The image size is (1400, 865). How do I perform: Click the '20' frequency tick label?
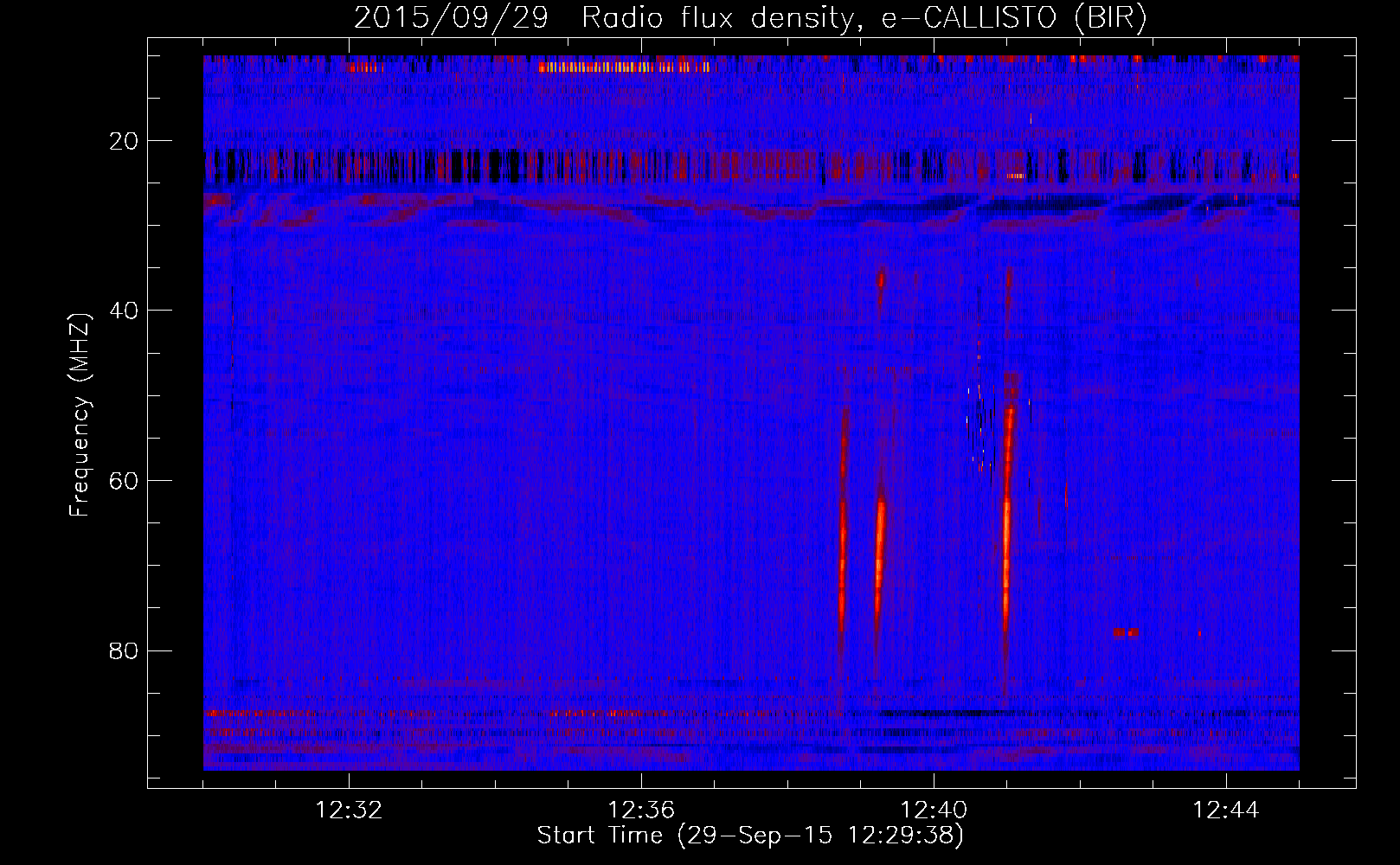[125, 141]
